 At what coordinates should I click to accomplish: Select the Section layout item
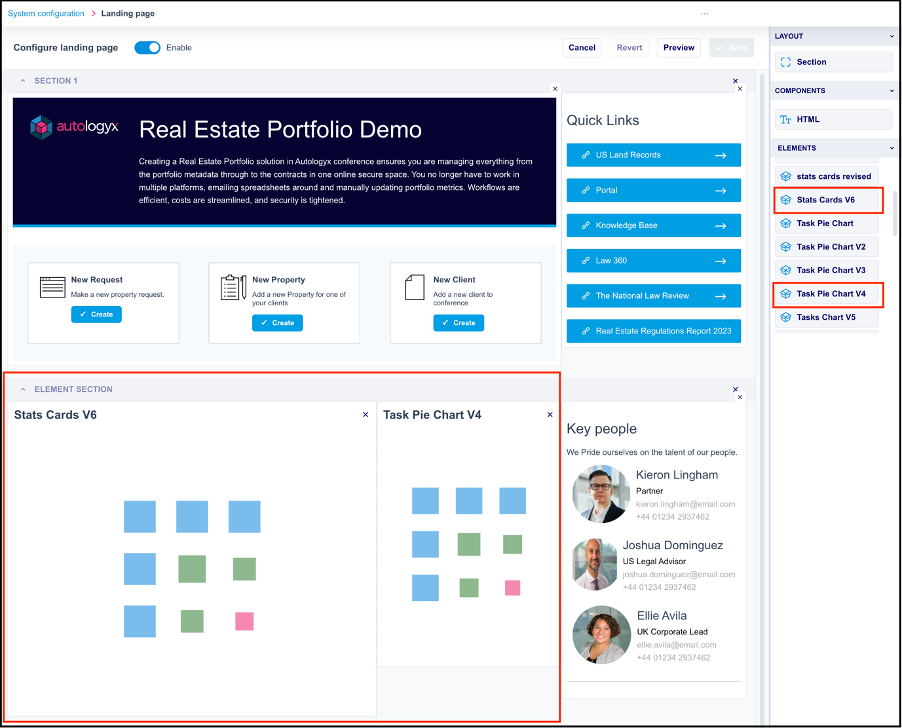coord(833,62)
